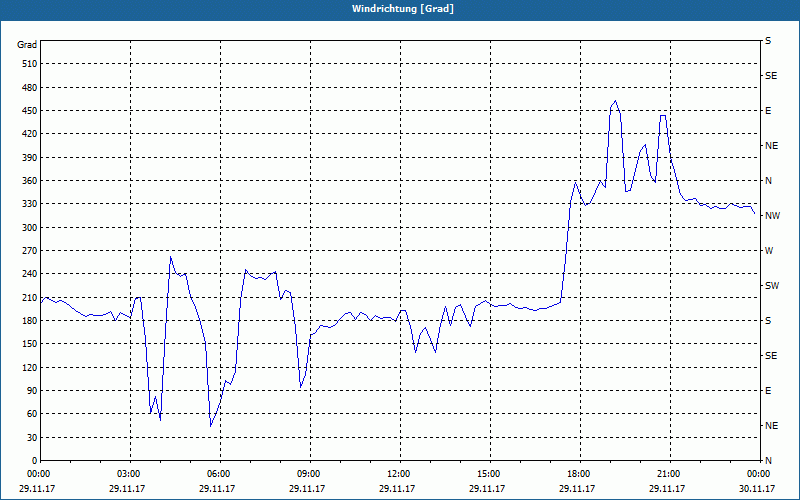Screen dimensions: 800x500
Task: Click the "29.11.17" date under "18:00"
Action: [577, 488]
